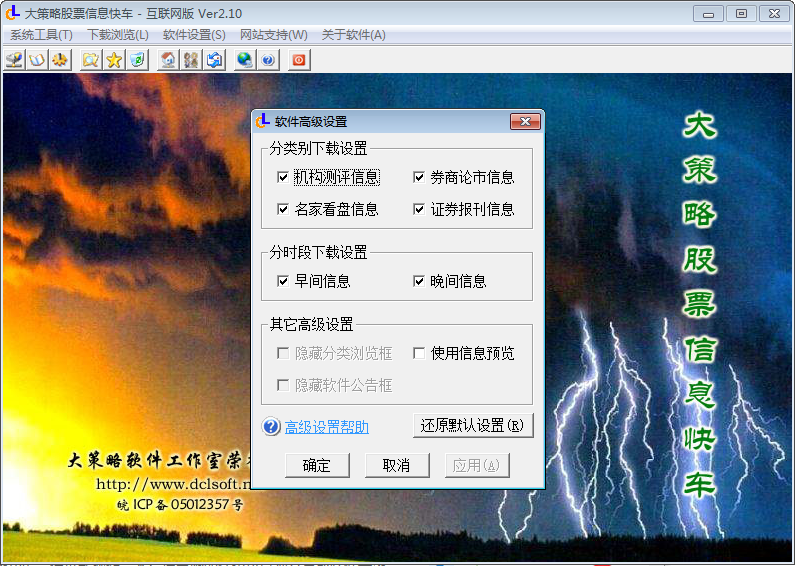This screenshot has height=566, width=795.
Task: Disable the 晚间信息 checkbox
Action: [x=419, y=282]
